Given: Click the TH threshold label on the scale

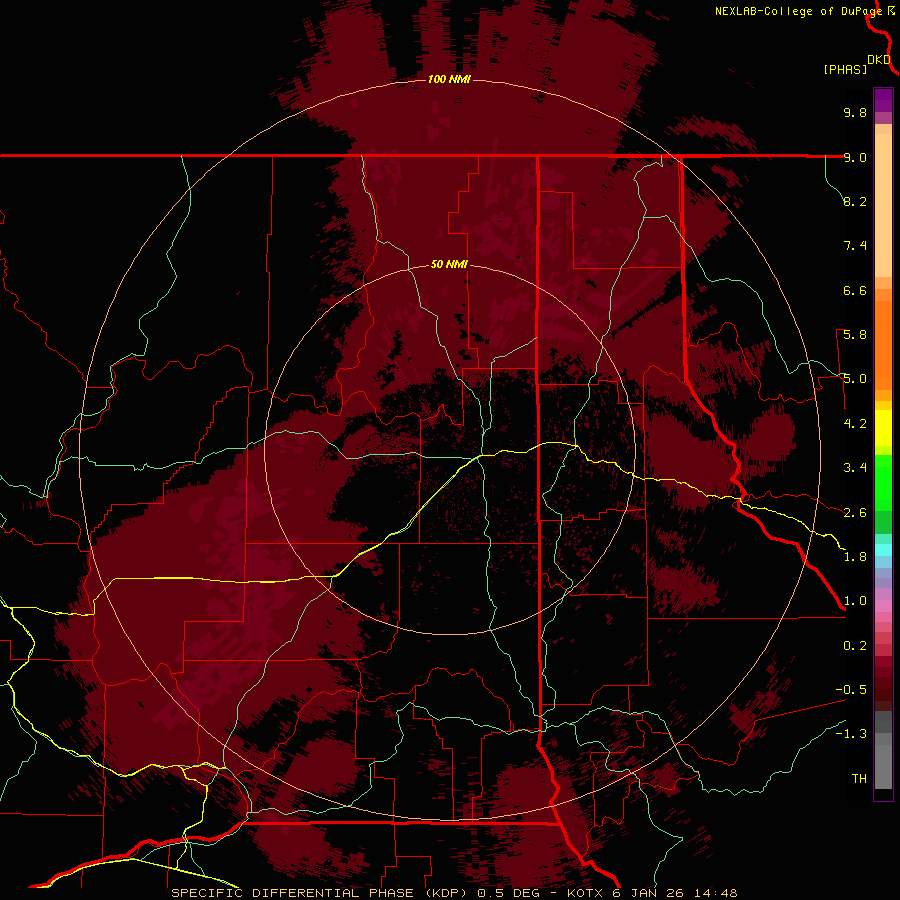Looking at the screenshot, I should click(859, 779).
